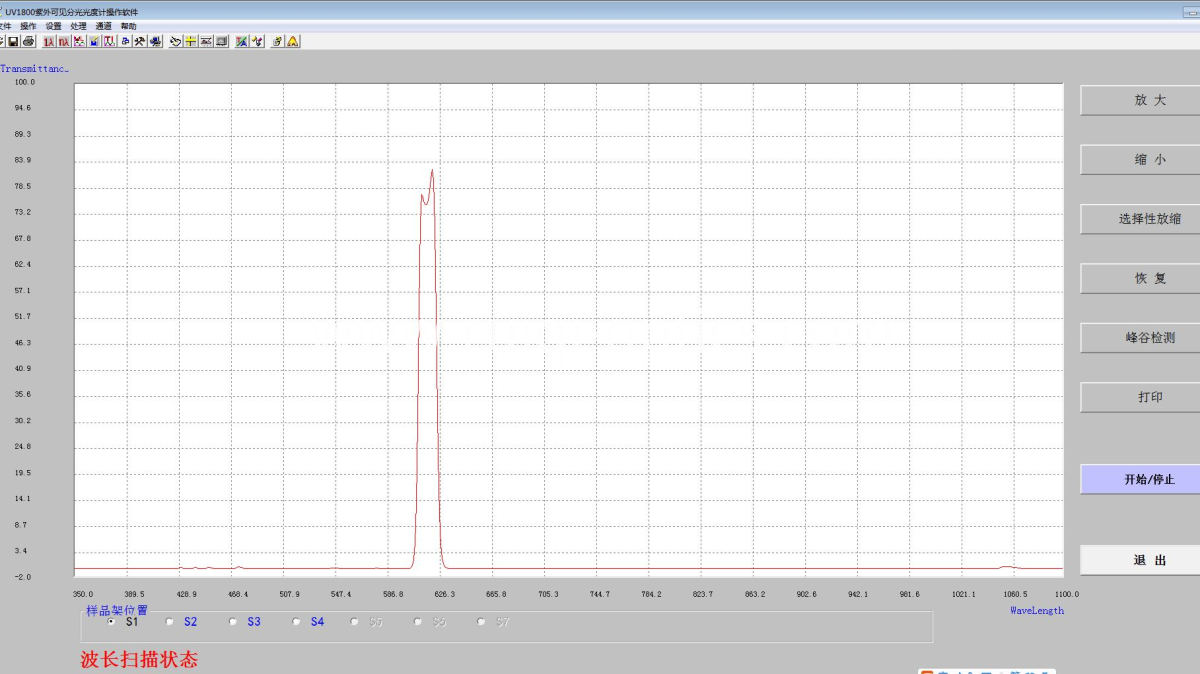Click the 83.9 transmittance axis value

point(23,160)
